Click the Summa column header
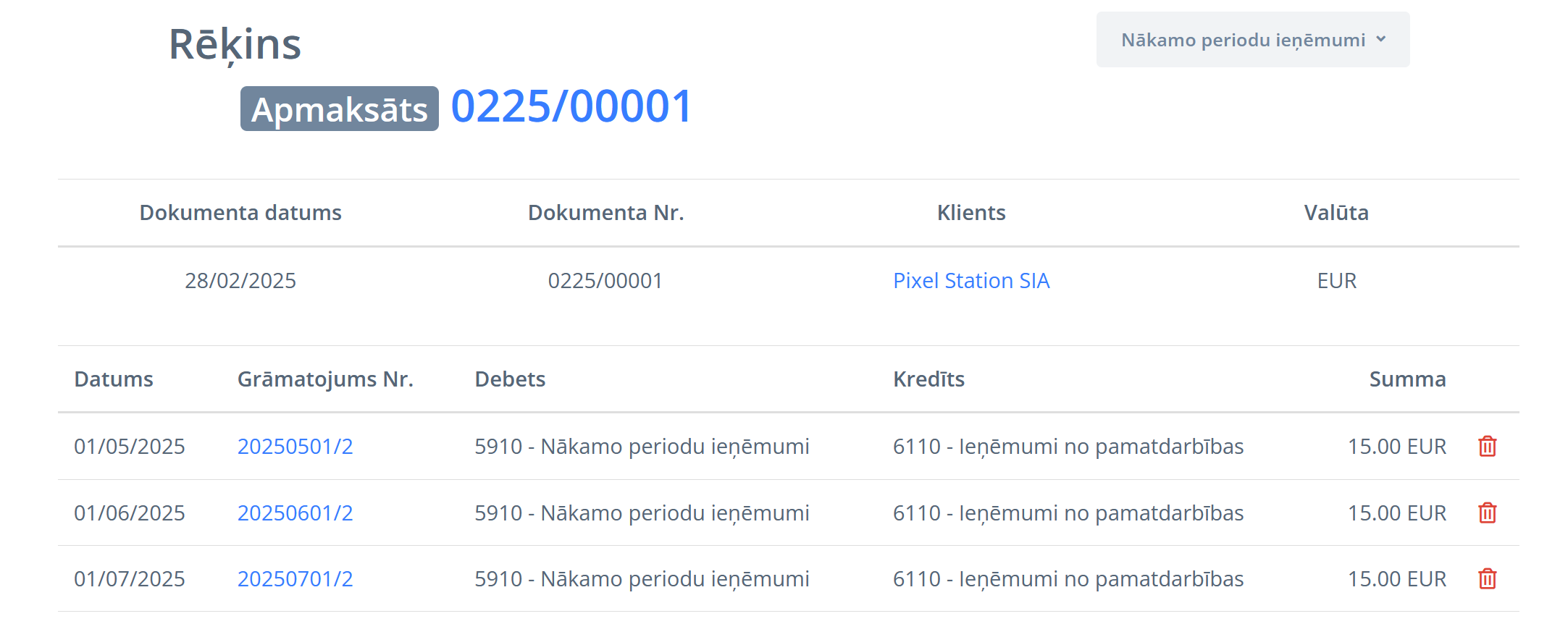 pyautogui.click(x=1406, y=379)
